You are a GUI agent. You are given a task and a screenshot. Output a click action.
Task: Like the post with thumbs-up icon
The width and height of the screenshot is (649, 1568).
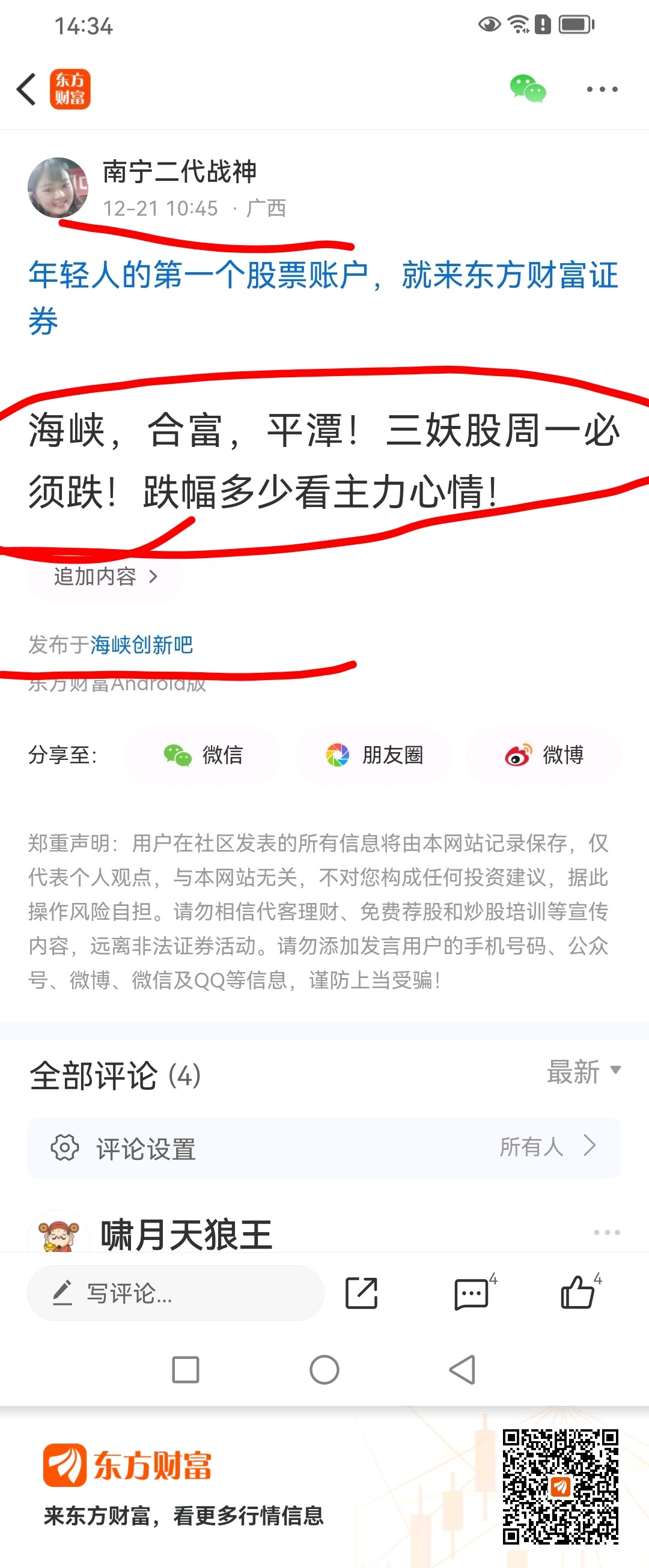(x=578, y=1292)
